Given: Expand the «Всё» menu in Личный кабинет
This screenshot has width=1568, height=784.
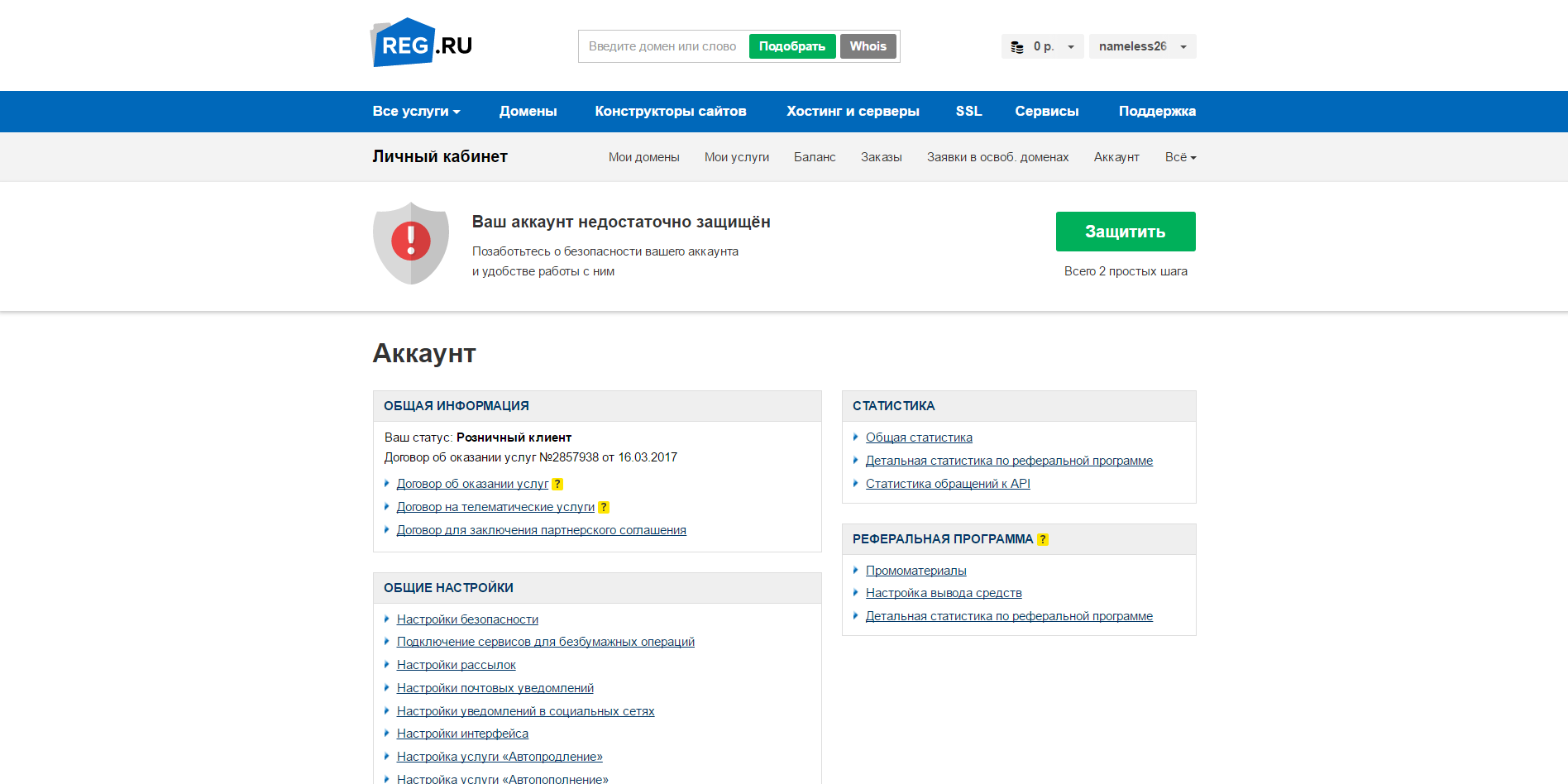Looking at the screenshot, I should 1180,156.
